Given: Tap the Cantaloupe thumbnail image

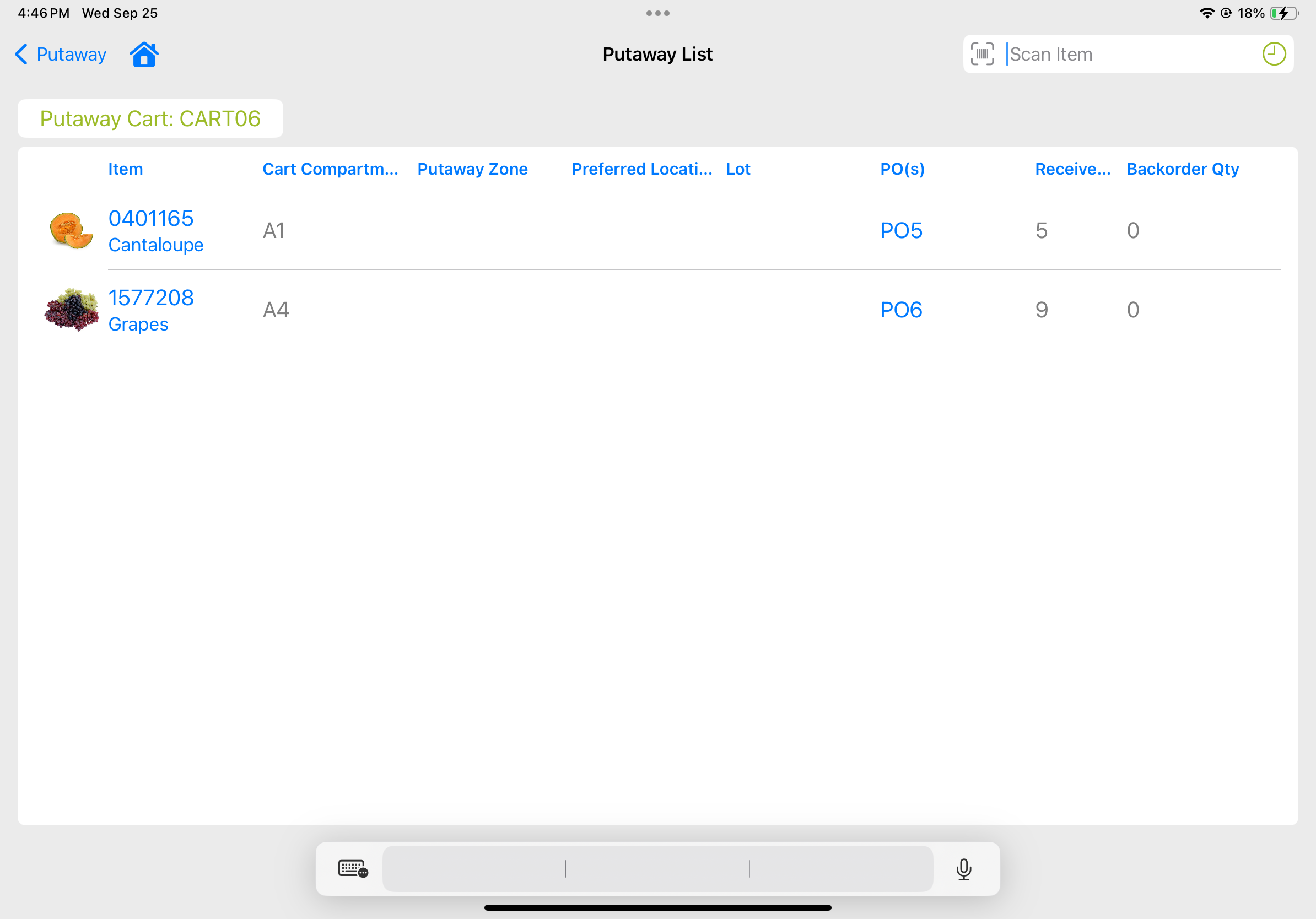Looking at the screenshot, I should point(71,230).
